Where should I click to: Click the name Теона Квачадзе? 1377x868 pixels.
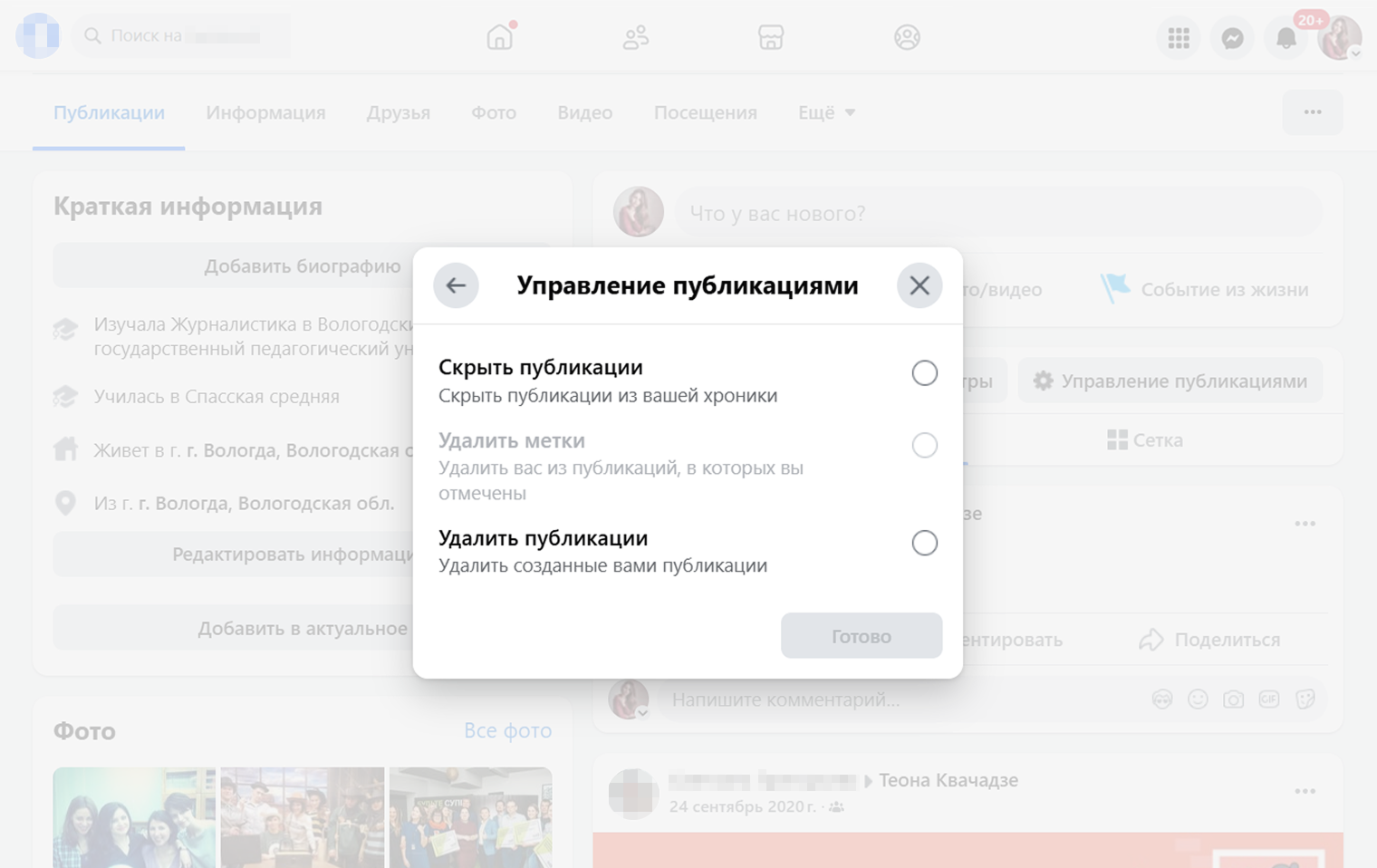948,780
